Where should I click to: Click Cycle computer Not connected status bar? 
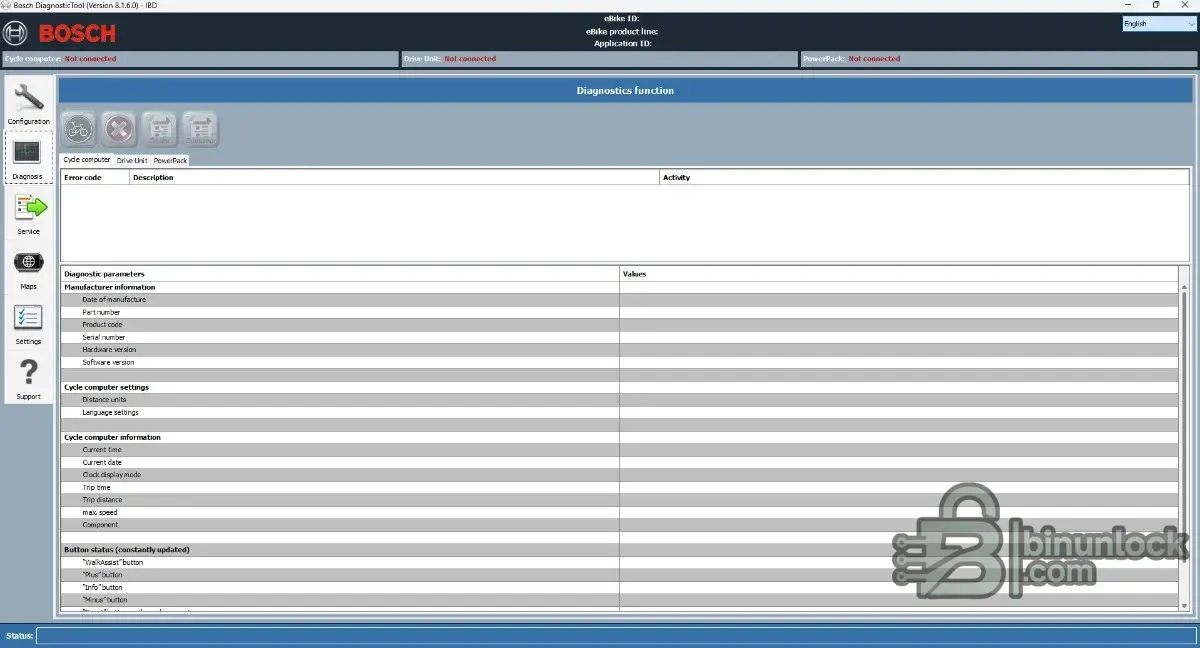click(200, 59)
